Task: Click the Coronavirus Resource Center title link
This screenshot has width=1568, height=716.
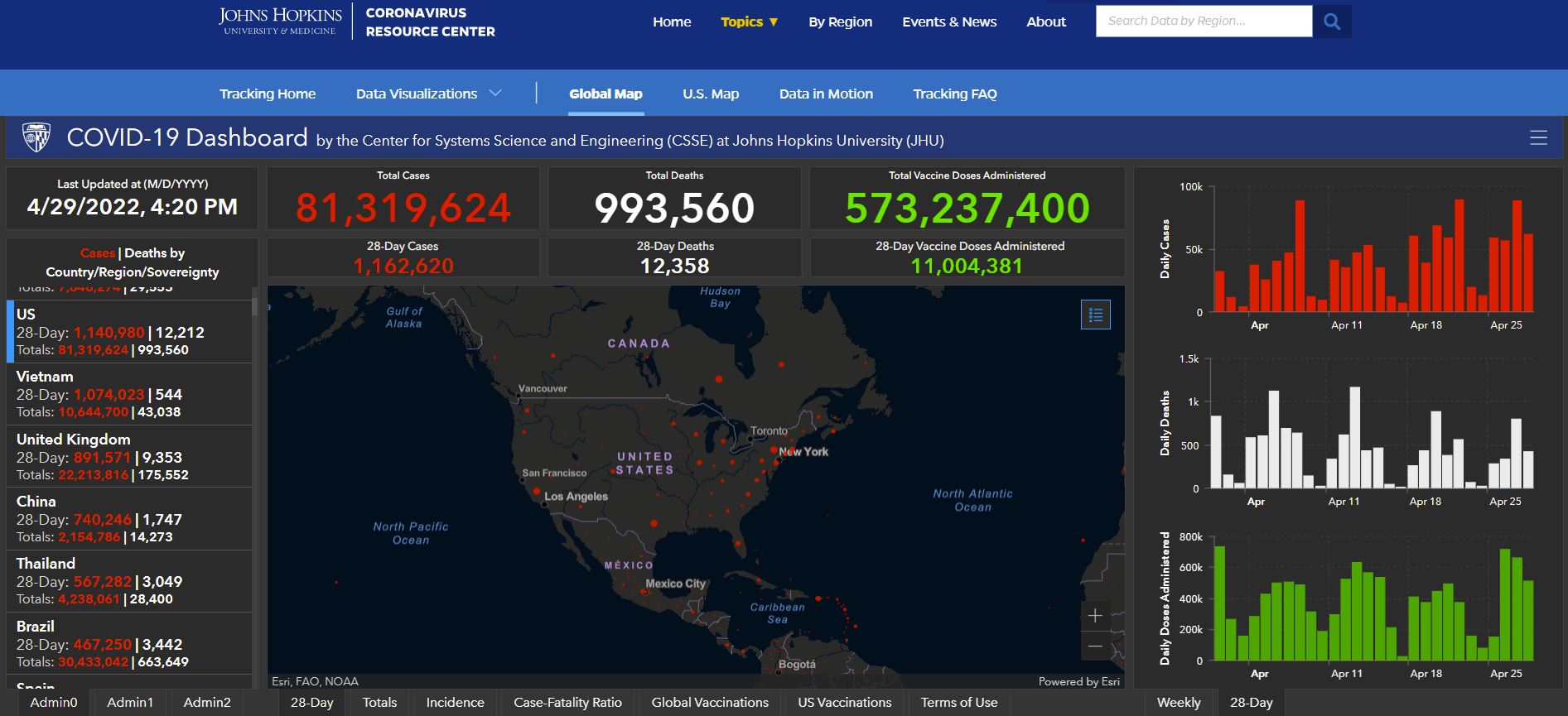Action: pos(430,22)
